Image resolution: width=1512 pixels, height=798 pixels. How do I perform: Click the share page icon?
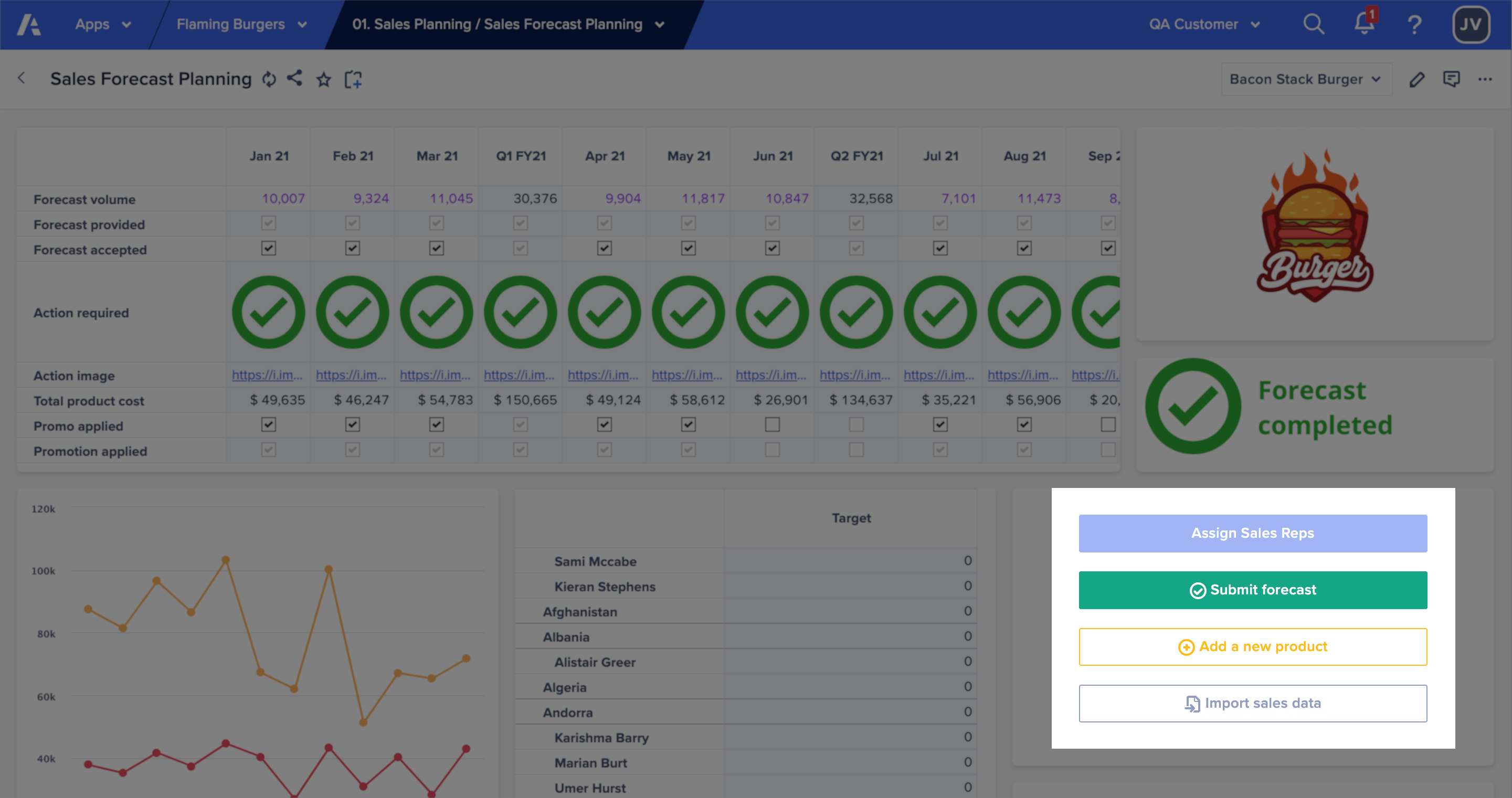coord(294,78)
